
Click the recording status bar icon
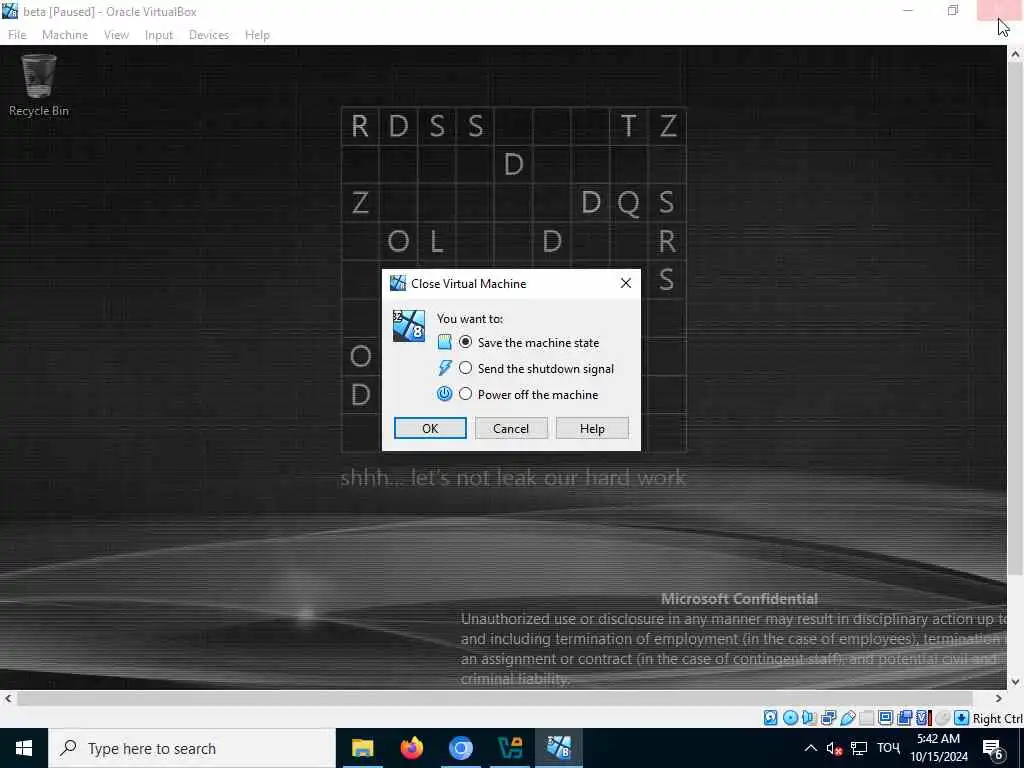904,718
